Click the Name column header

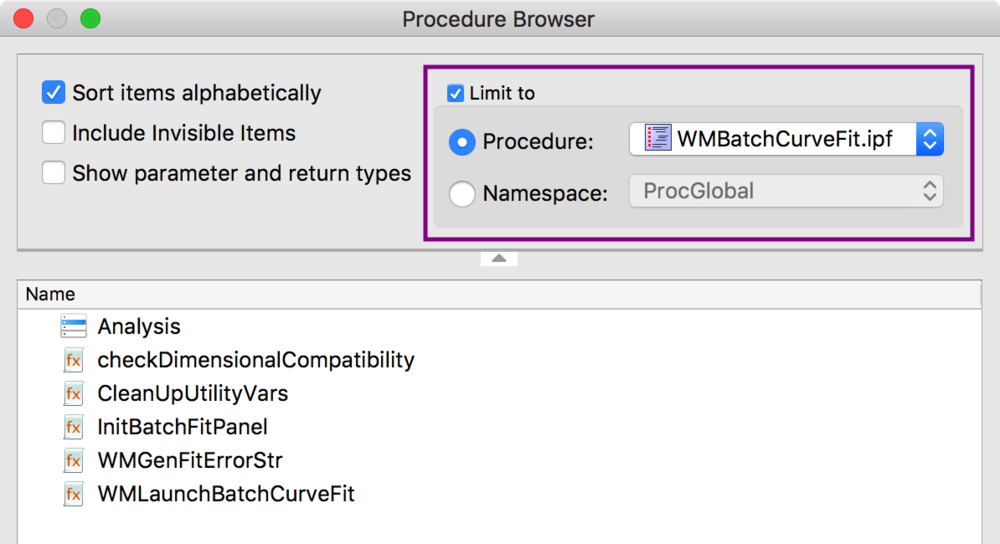[x=499, y=294]
